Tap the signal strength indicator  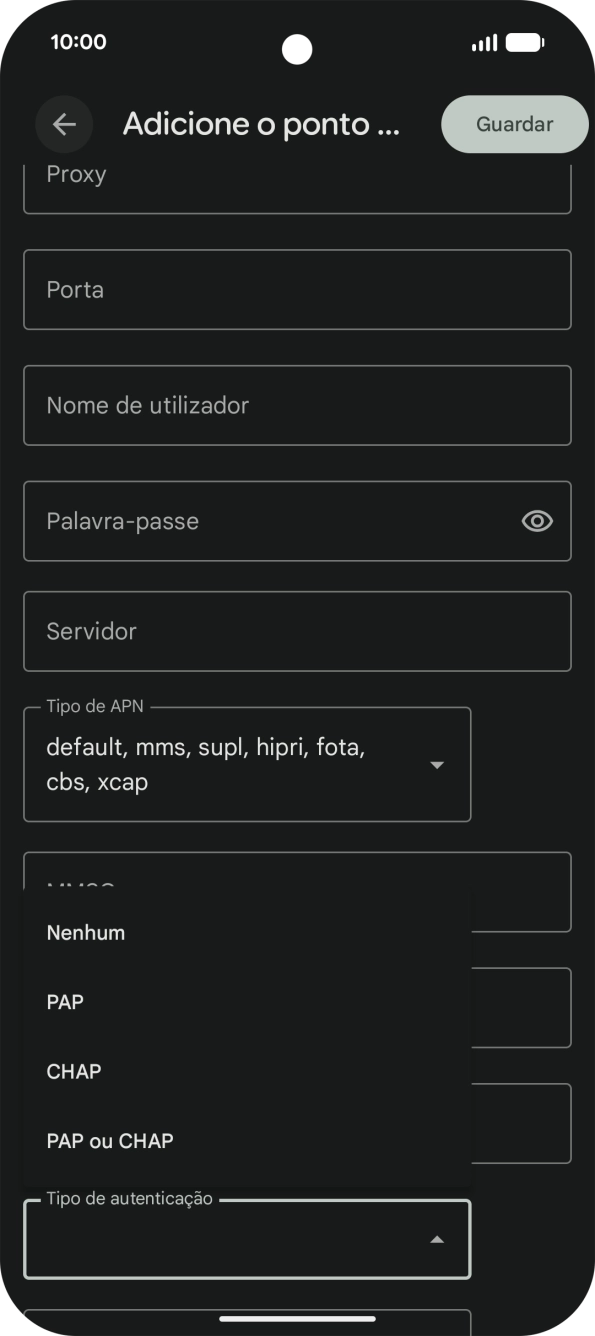tap(485, 42)
